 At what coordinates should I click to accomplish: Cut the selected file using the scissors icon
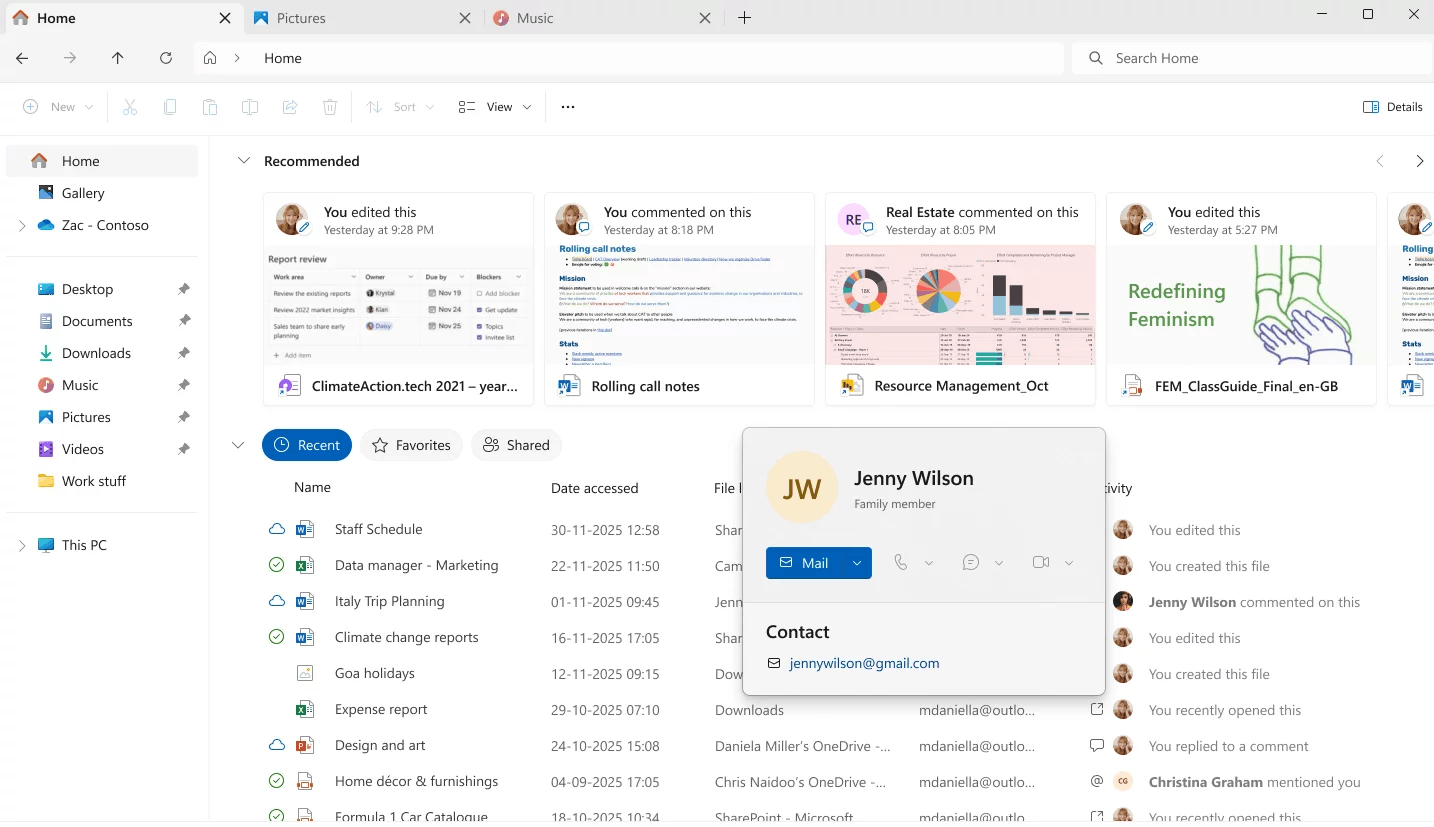(129, 106)
